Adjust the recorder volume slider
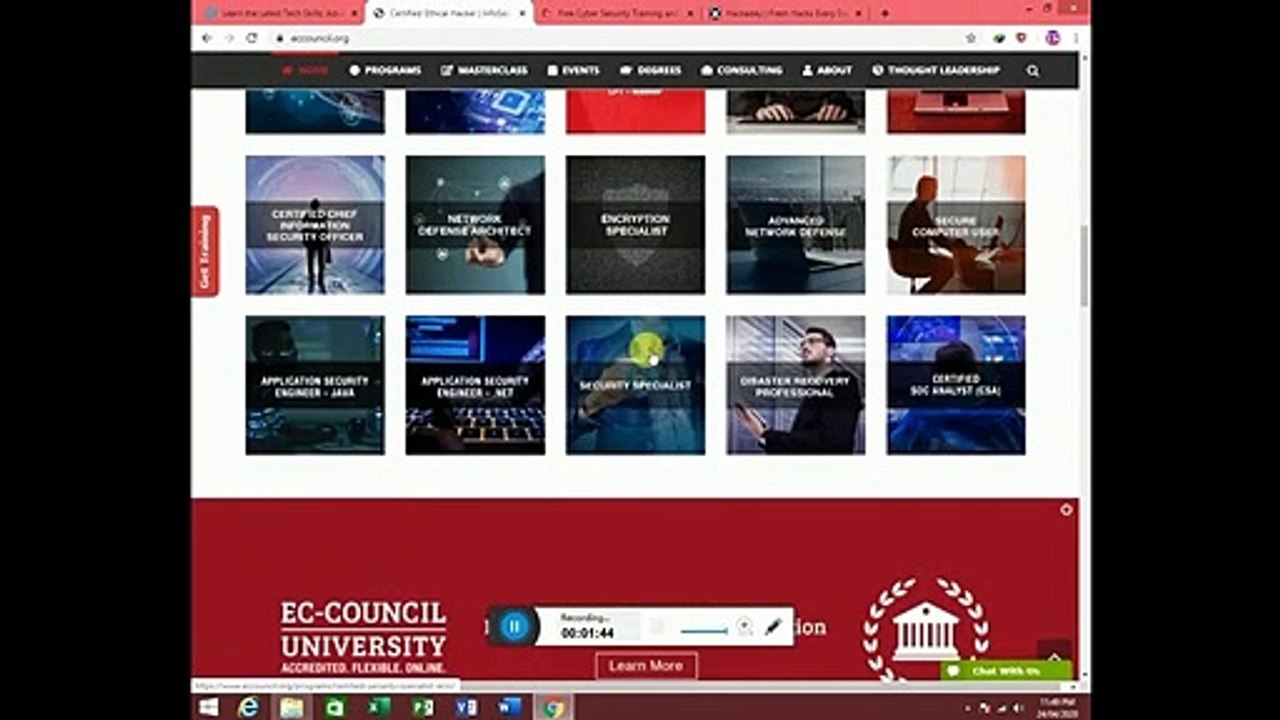This screenshot has height=720, width=1280. click(704, 630)
